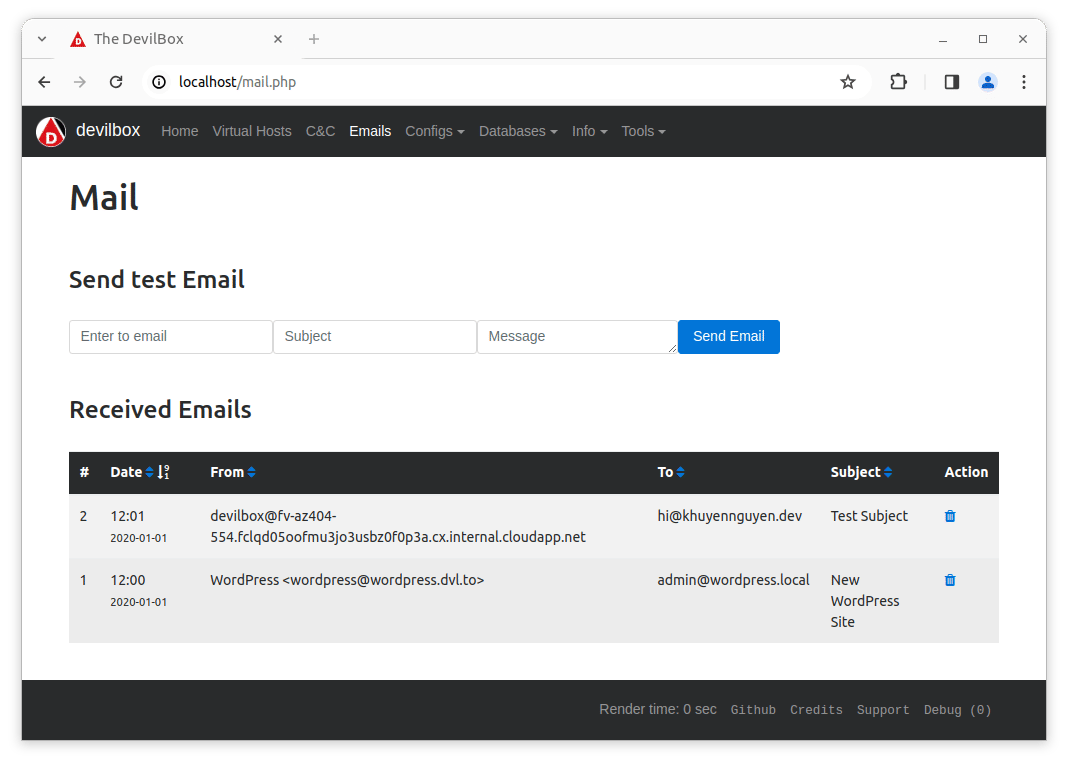The height and width of the screenshot is (765, 1068).
Task: Bookmark this page with star icon
Action: tap(848, 82)
